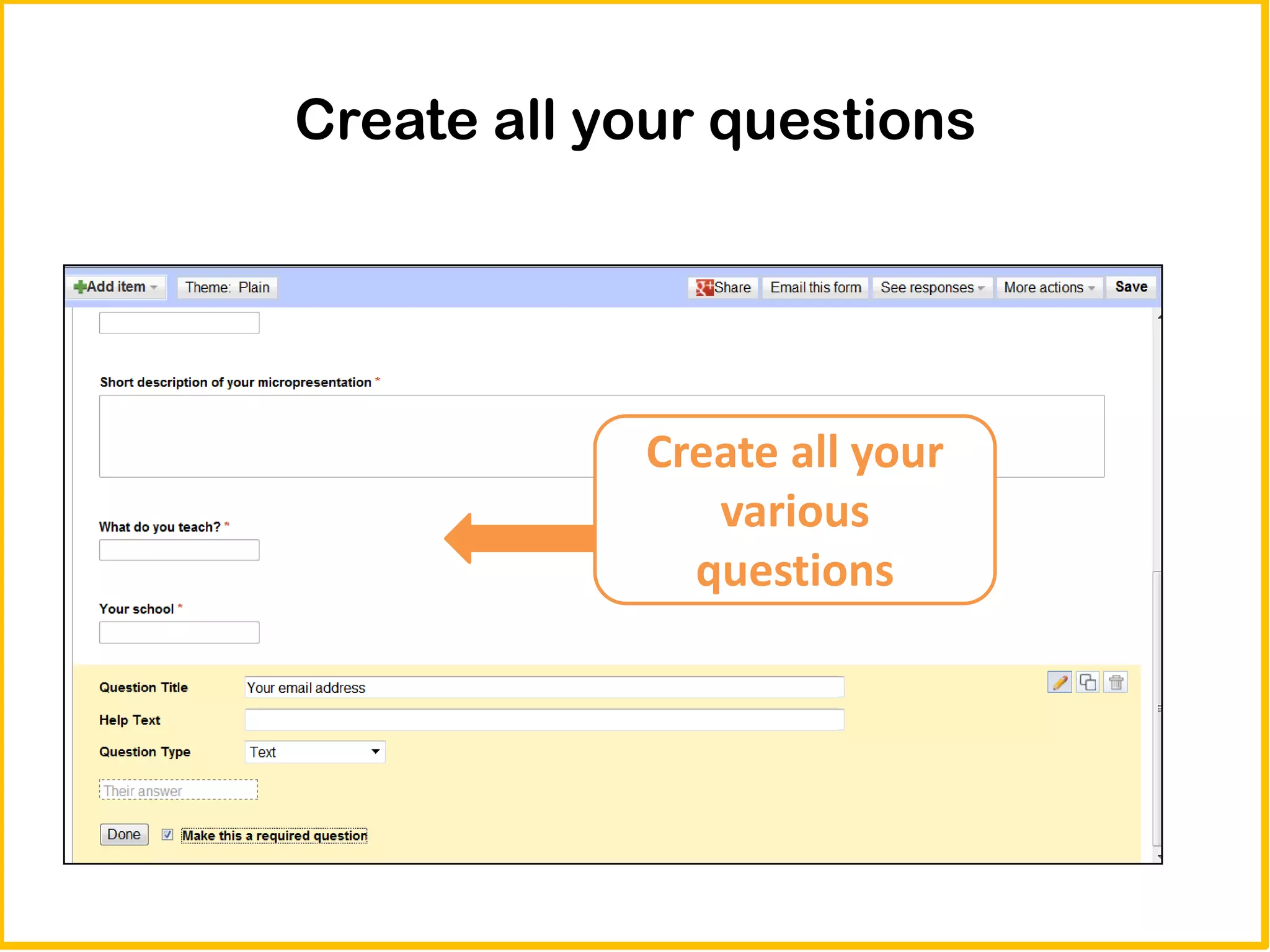Image resolution: width=1270 pixels, height=952 pixels.
Task: Click the Their answer placeholder box
Action: (179, 790)
